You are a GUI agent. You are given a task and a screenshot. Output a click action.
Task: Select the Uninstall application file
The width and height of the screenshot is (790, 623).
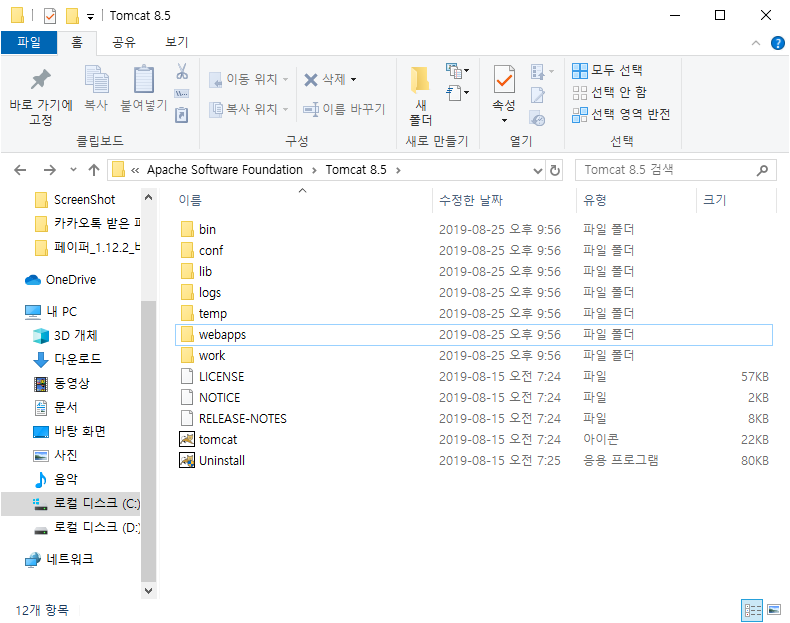pos(474,461)
